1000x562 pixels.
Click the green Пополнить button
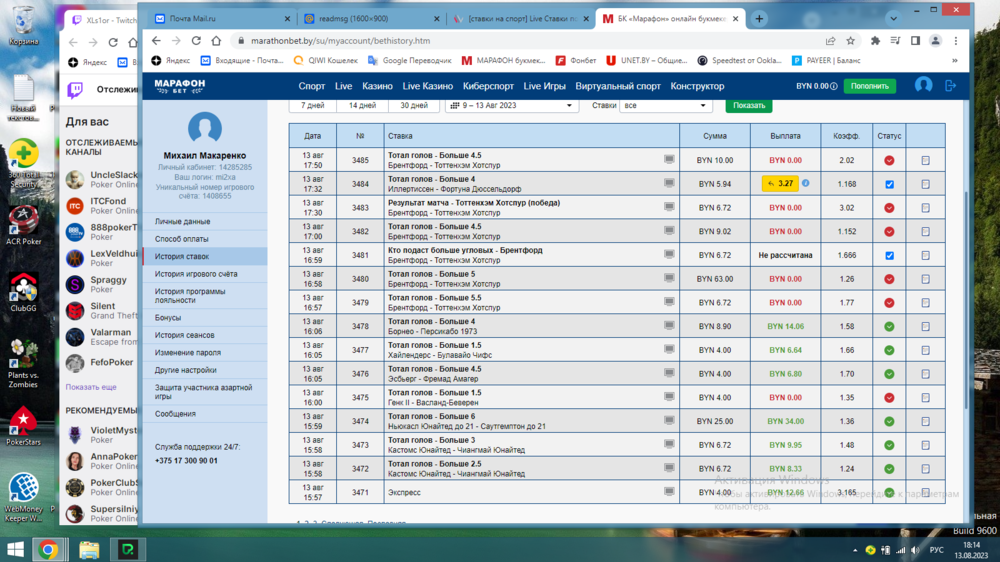pos(869,86)
